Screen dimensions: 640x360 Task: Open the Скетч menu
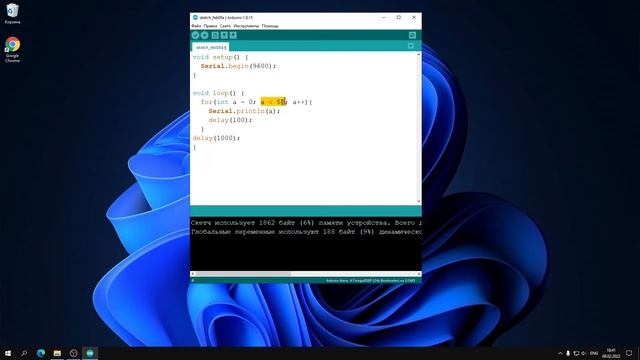[x=225, y=26]
